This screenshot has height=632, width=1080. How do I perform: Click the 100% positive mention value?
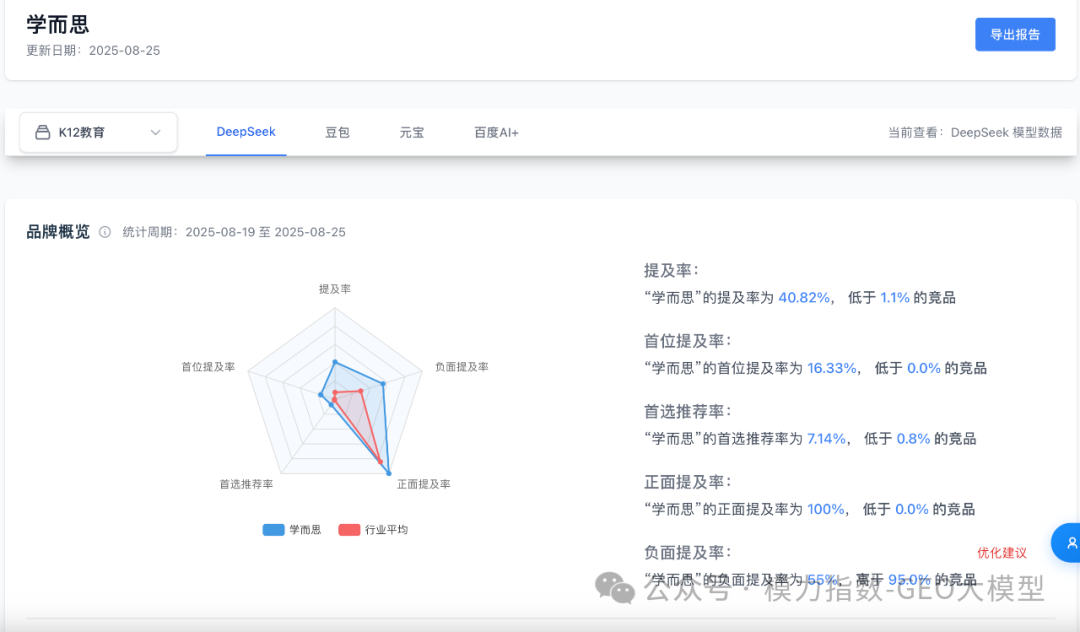pyautogui.click(x=825, y=509)
